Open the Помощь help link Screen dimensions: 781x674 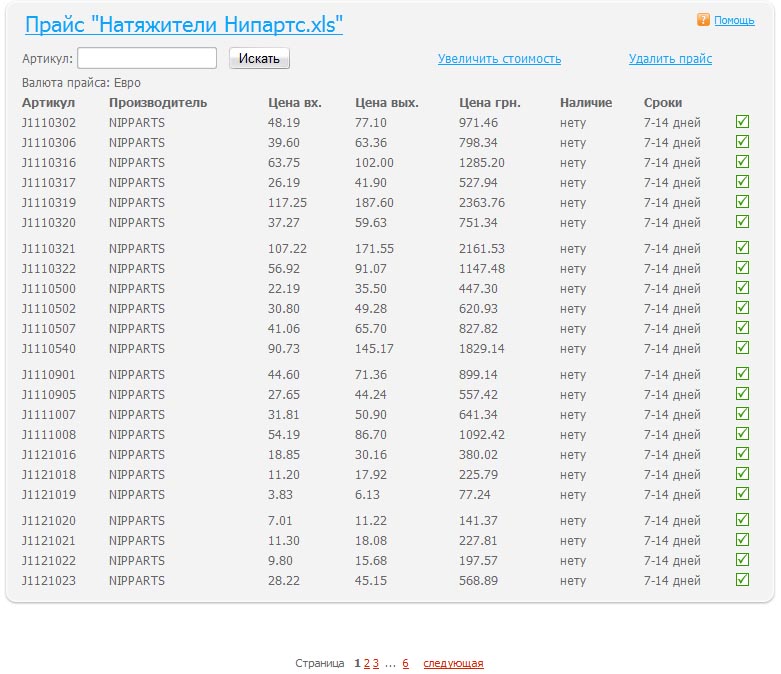(735, 20)
